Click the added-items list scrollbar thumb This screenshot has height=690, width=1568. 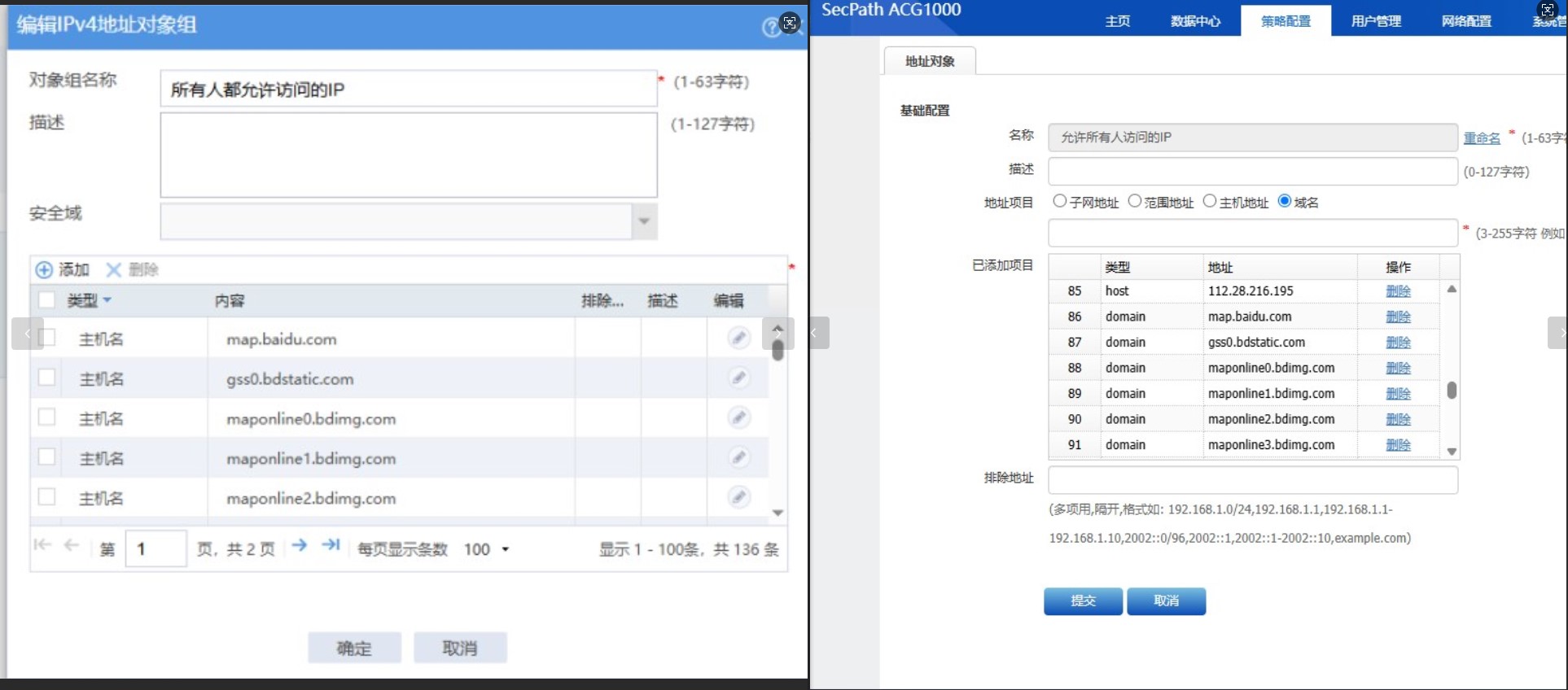coord(1452,391)
